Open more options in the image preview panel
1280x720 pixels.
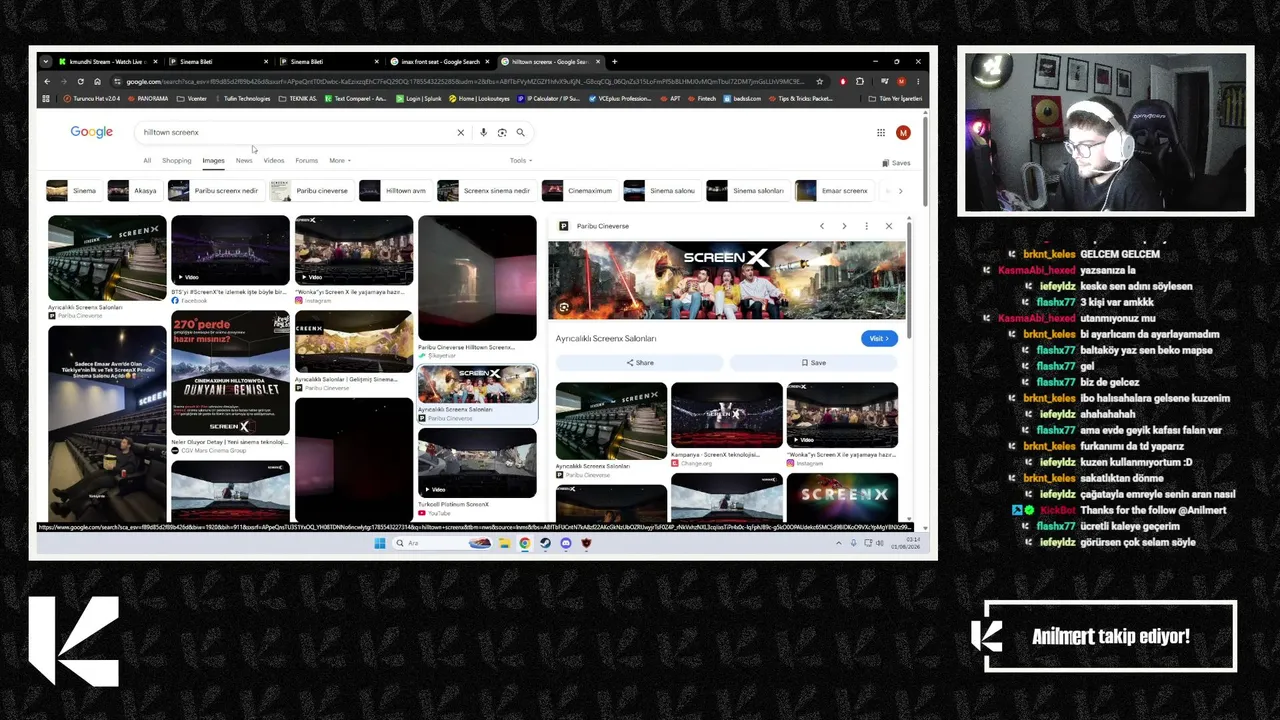pyautogui.click(x=866, y=226)
